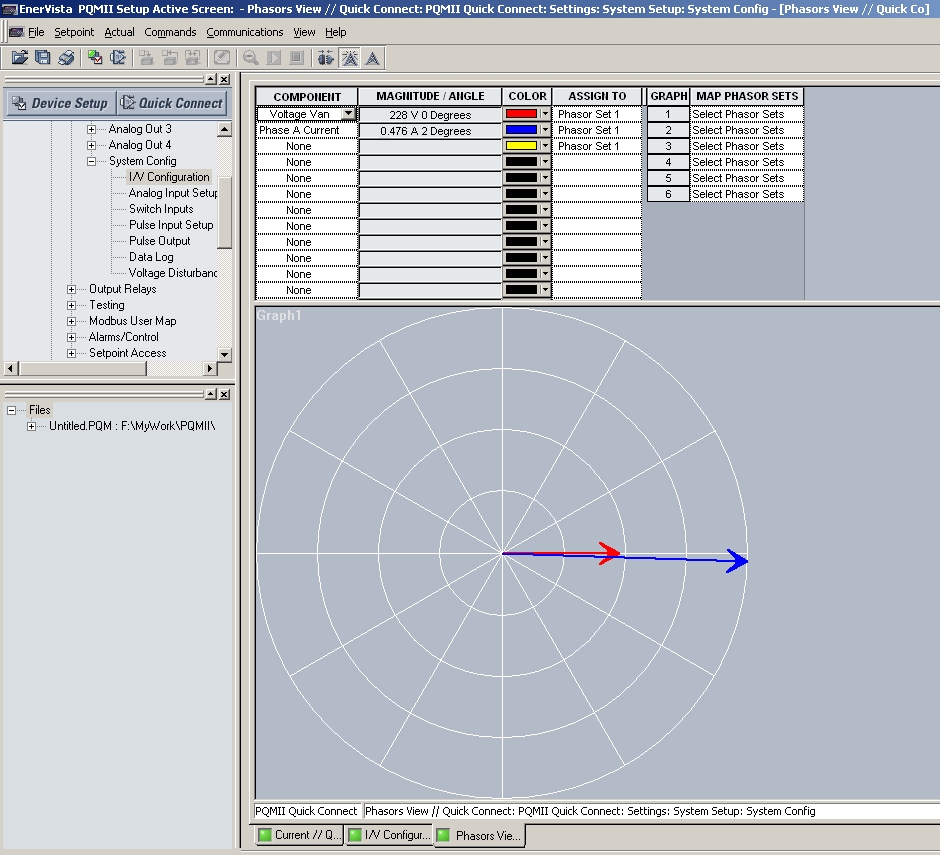Click tree horizontal scrollbar right arrow

[x=209, y=368]
